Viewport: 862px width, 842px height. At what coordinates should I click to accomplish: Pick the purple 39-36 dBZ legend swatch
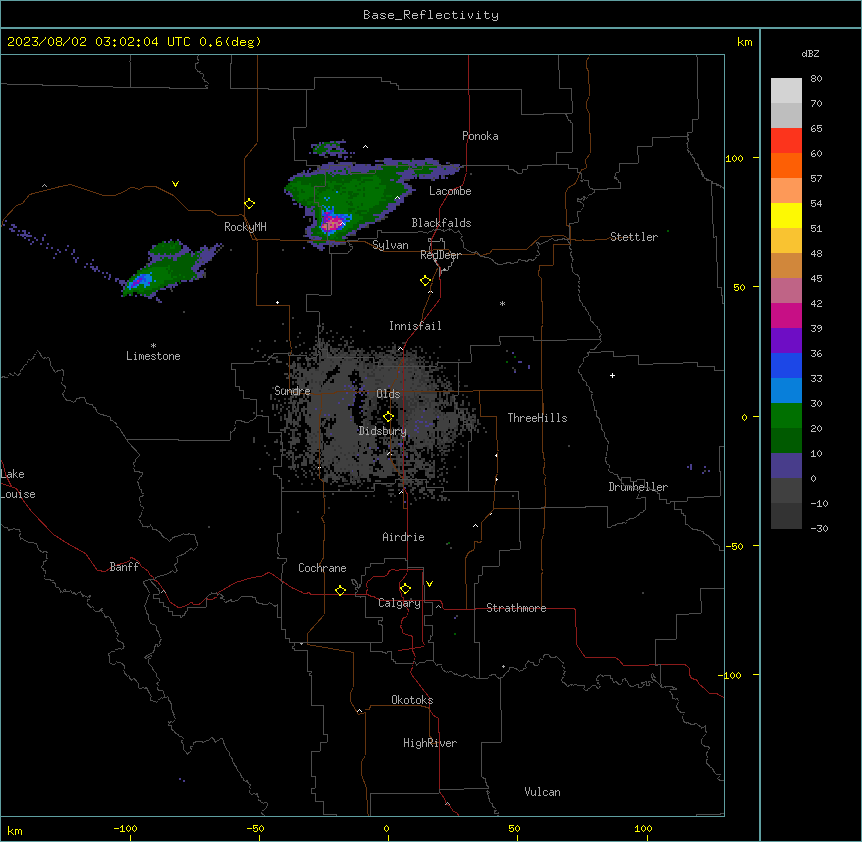point(786,340)
